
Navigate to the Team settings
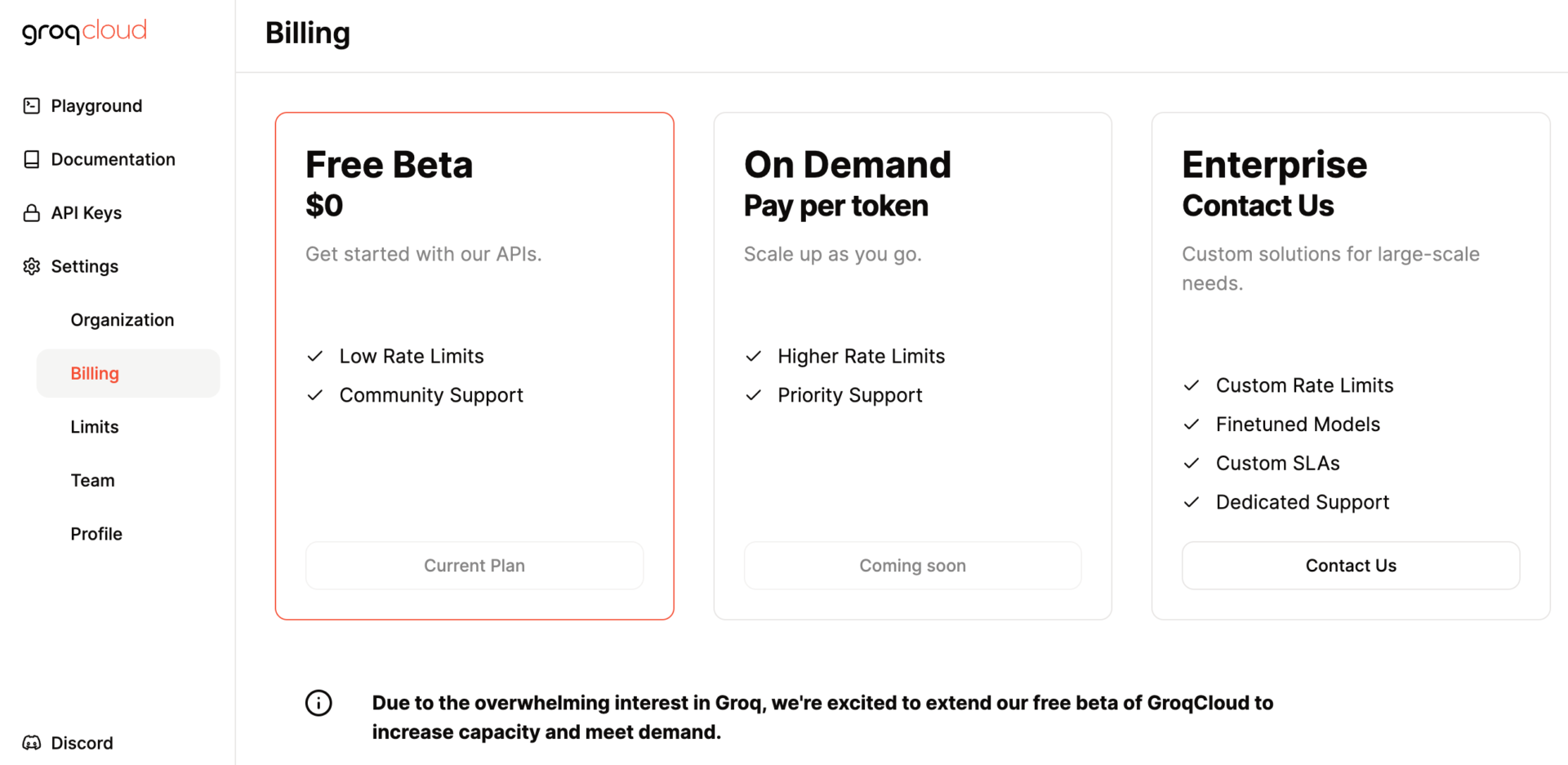click(x=92, y=480)
